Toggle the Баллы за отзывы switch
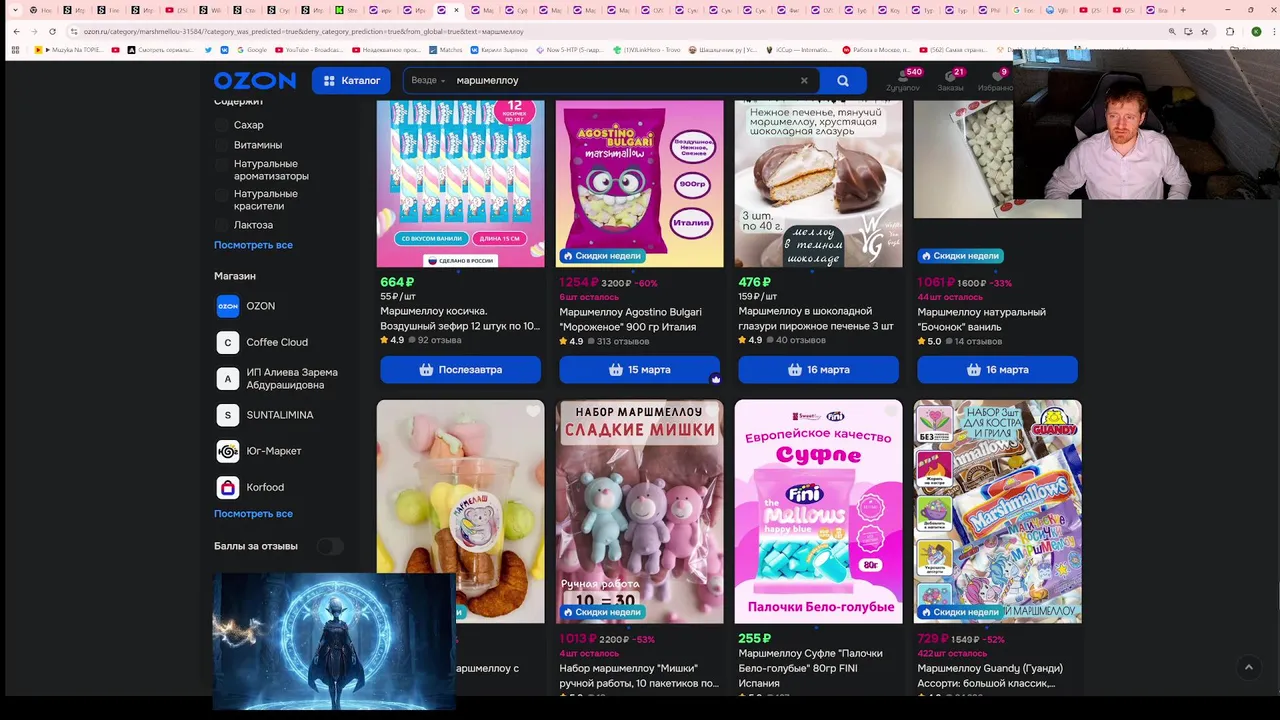1280x720 pixels. (x=330, y=546)
